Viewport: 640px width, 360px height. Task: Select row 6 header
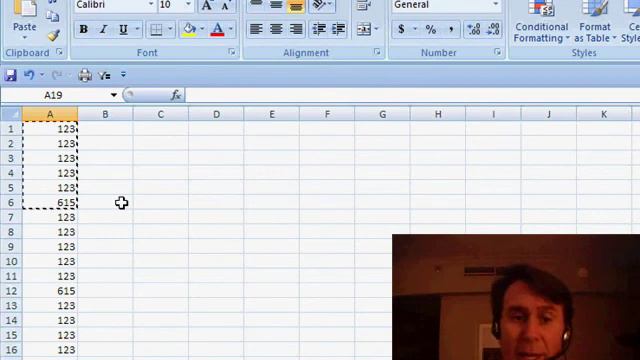click(11, 202)
